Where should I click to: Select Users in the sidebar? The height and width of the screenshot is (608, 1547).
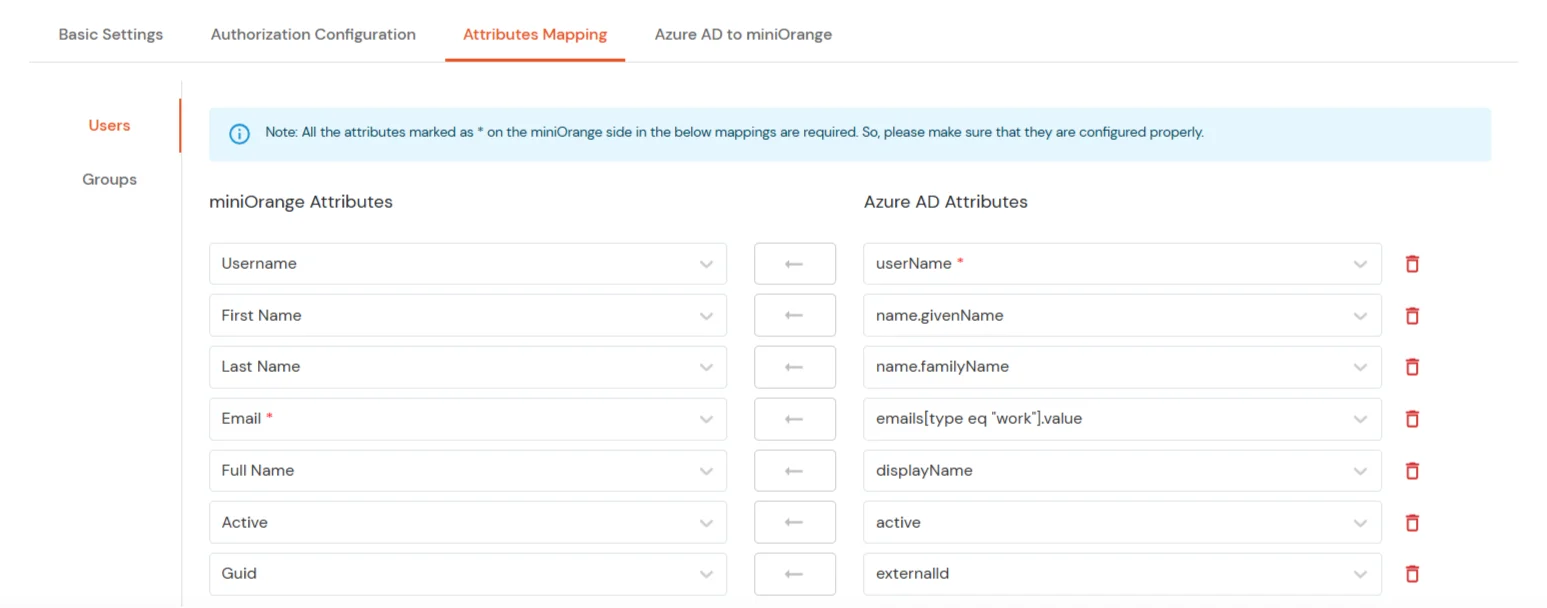[x=108, y=125]
